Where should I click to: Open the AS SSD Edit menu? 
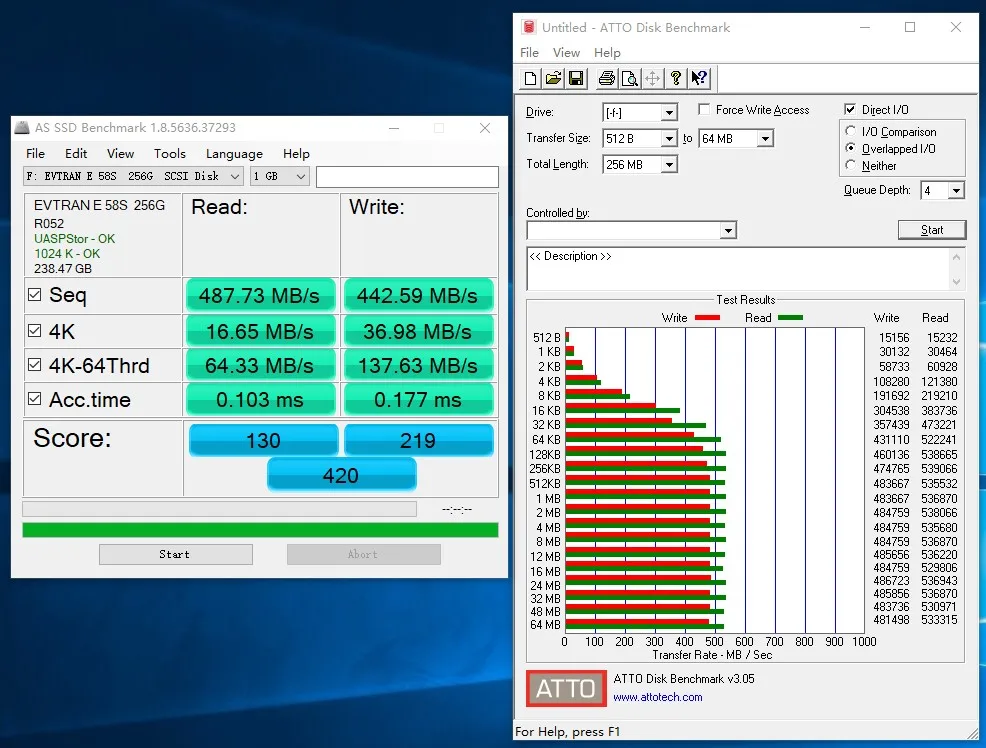pos(76,153)
